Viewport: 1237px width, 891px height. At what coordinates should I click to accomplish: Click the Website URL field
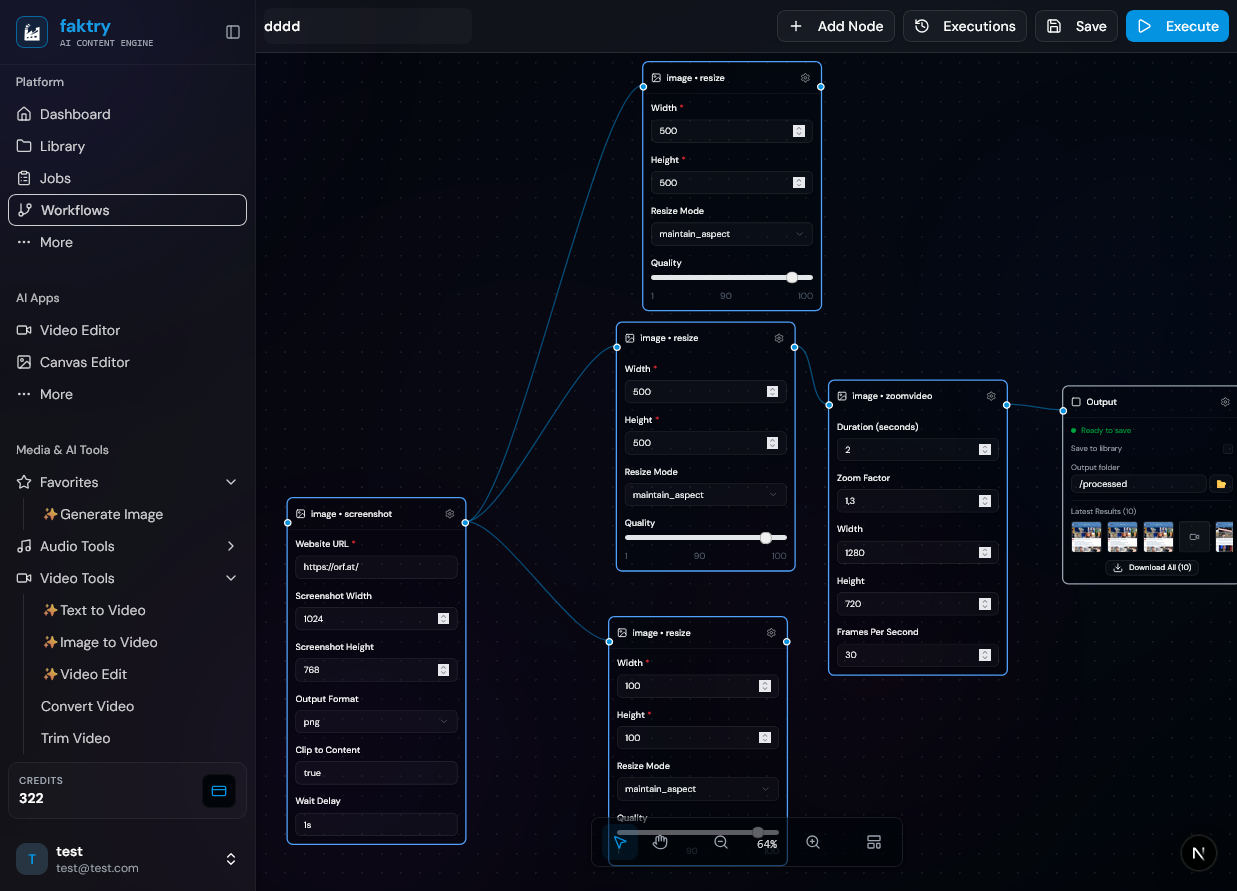pos(376,567)
